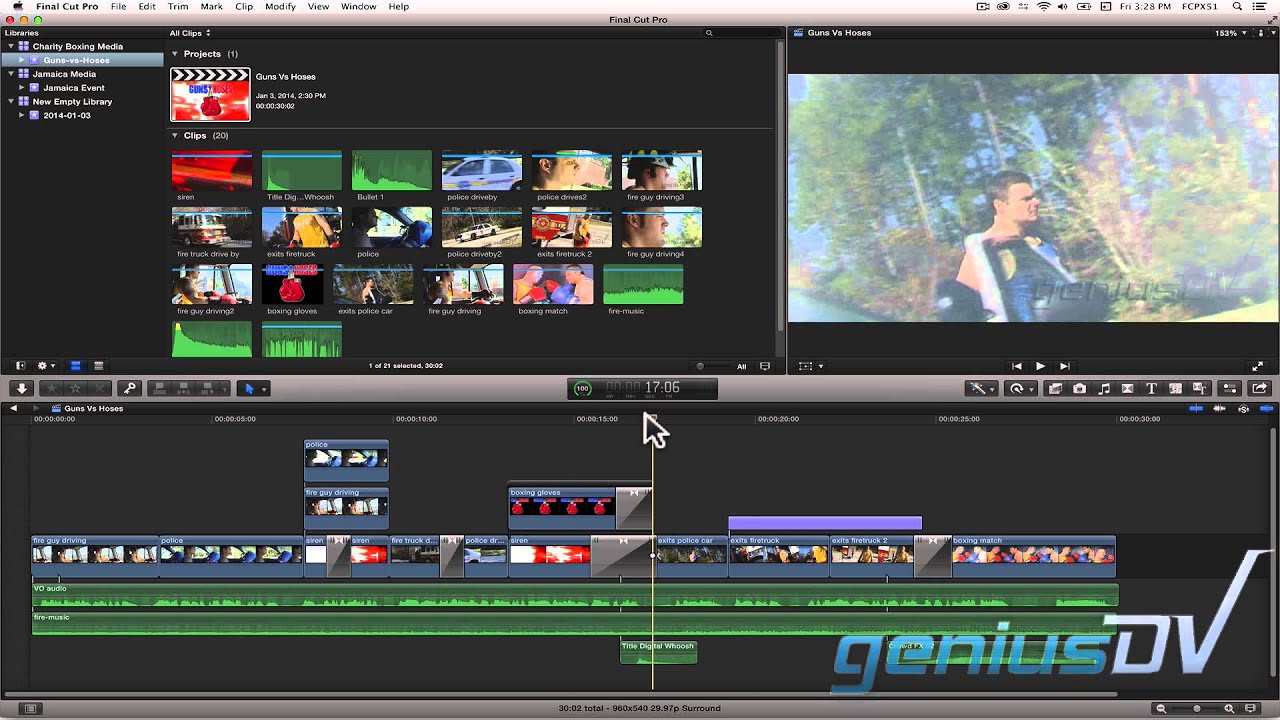Open the Enhancements magic wand menu
This screenshot has height=720, width=1280.
(x=981, y=388)
